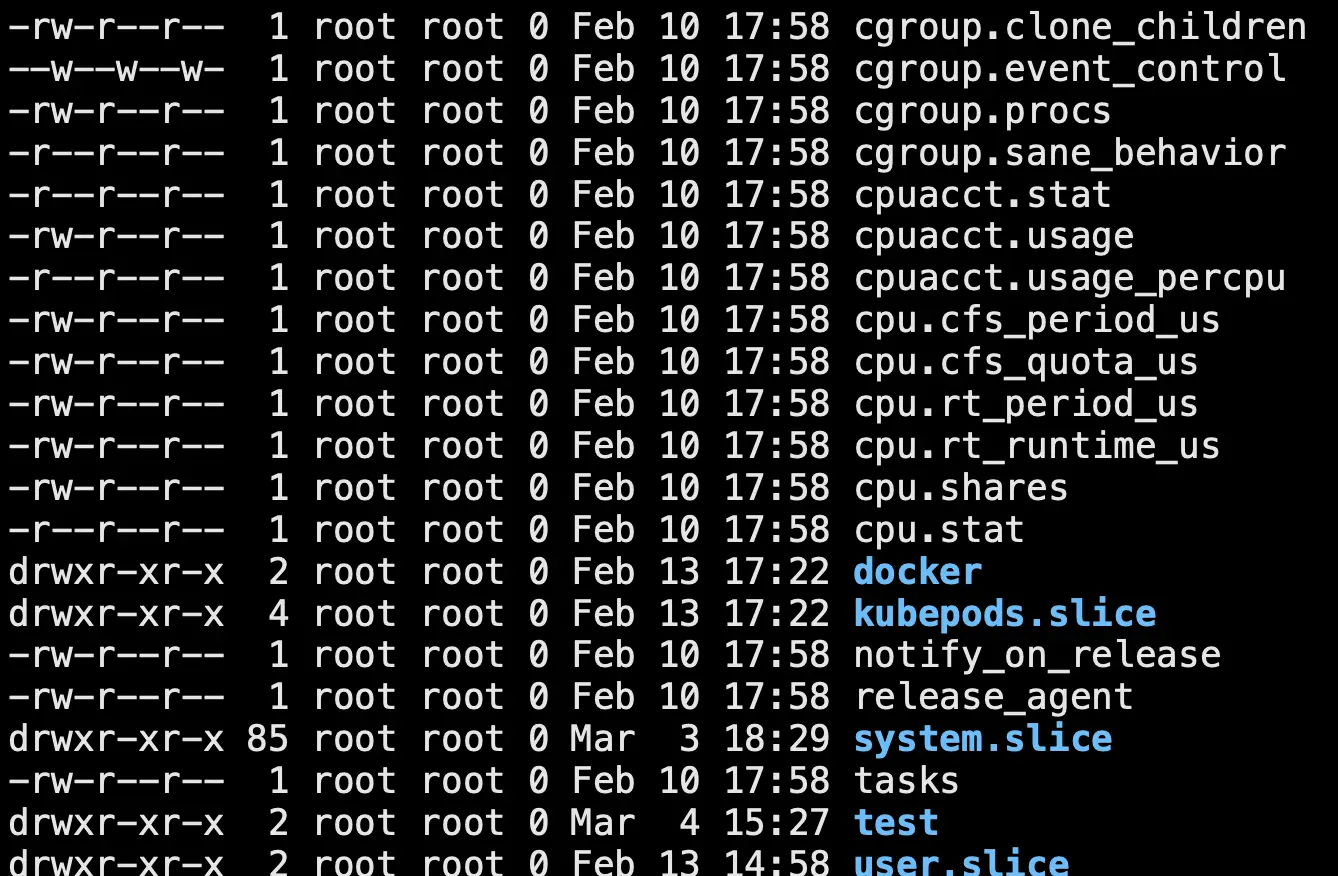
Task: Click the cgroup.sane_behavior filename
Action: [1069, 153]
